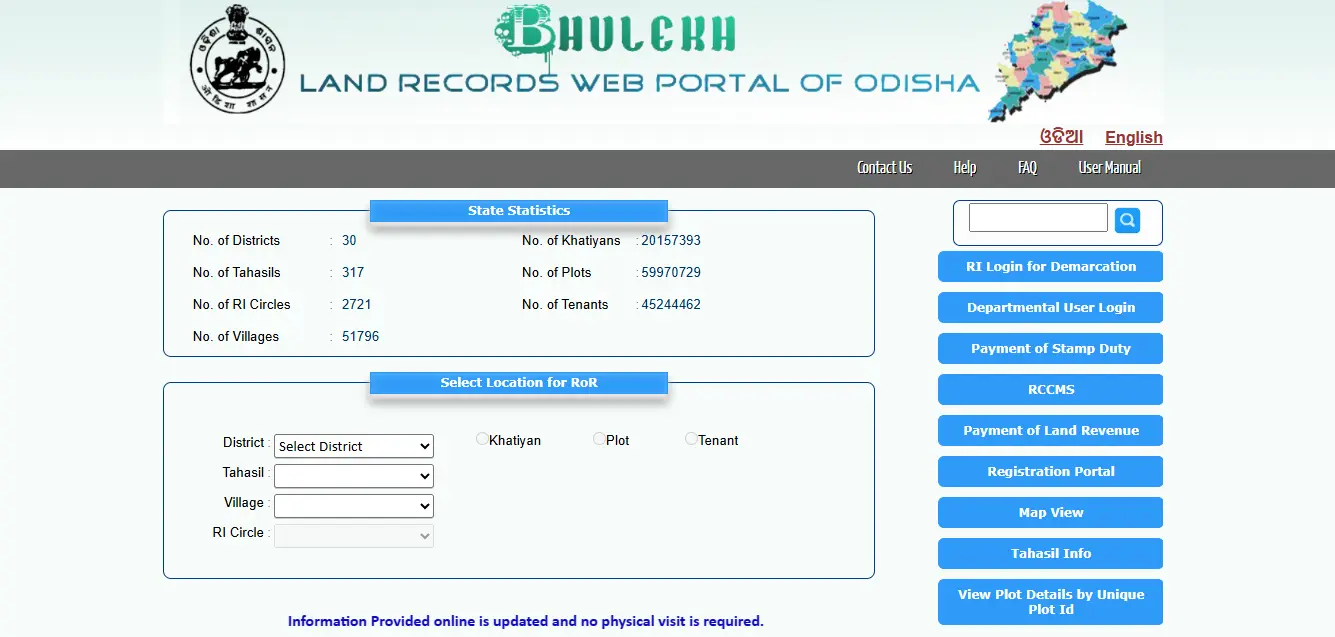Click the tahasils count 317
Screen dimensions: 1335x637
click(353, 273)
